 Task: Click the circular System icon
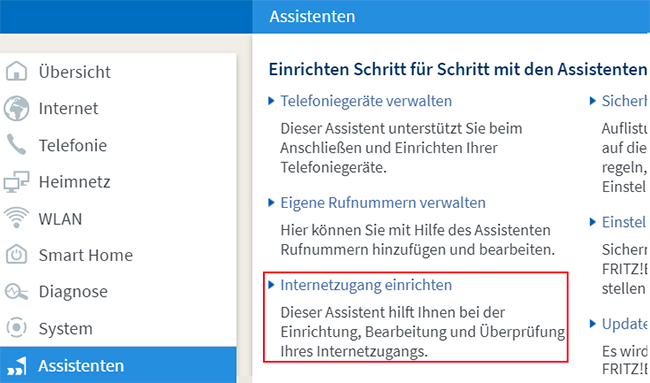coord(16,328)
